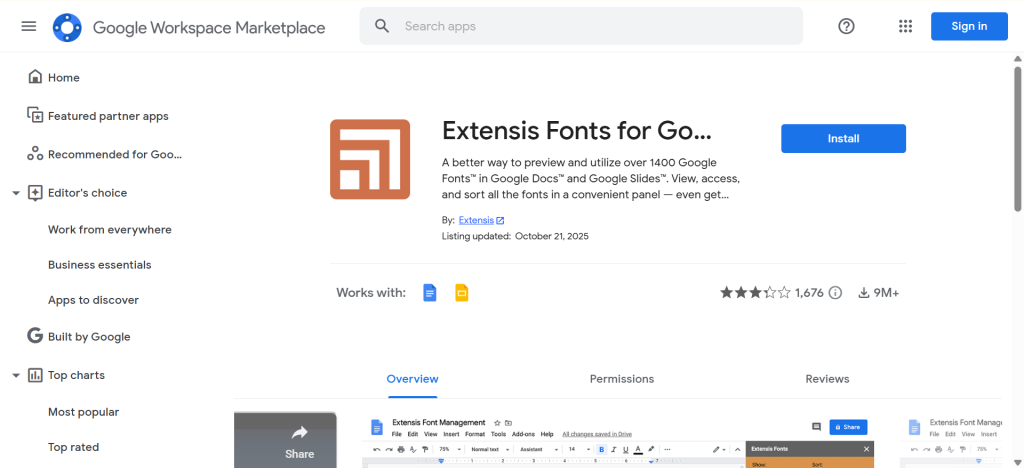
Task: Switch to the Overview tab
Action: (413, 379)
